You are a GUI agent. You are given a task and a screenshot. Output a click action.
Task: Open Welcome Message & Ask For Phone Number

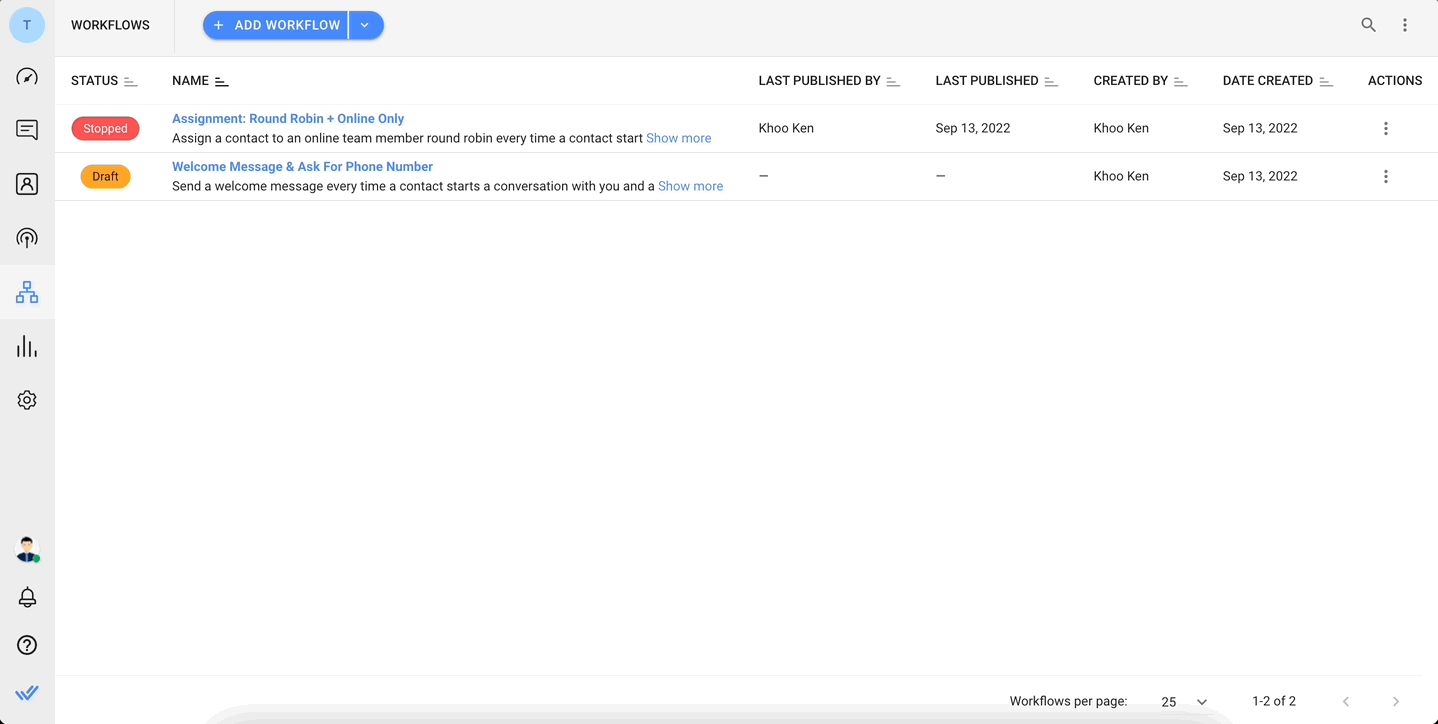(302, 167)
